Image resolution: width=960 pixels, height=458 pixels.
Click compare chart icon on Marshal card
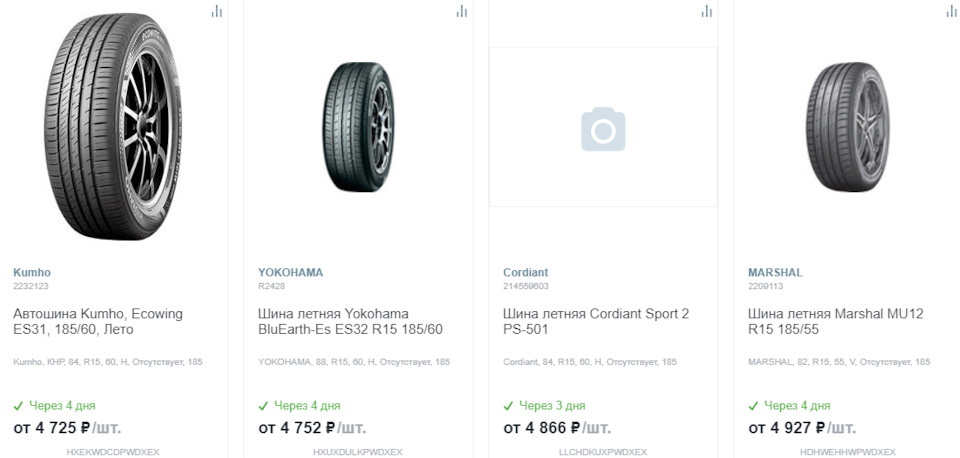pos(951,11)
